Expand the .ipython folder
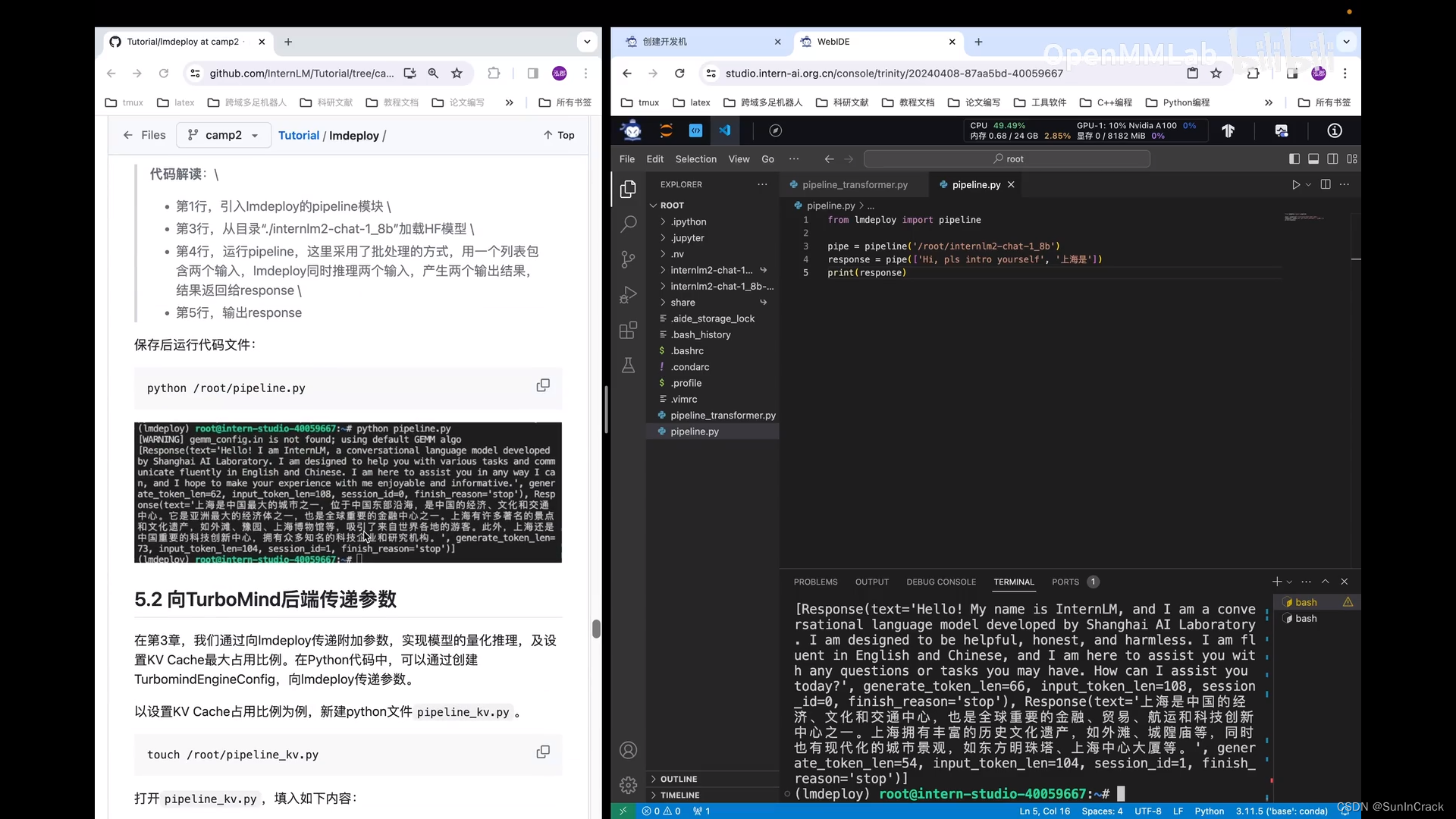Image resolution: width=1456 pixels, height=819 pixels. tap(688, 221)
